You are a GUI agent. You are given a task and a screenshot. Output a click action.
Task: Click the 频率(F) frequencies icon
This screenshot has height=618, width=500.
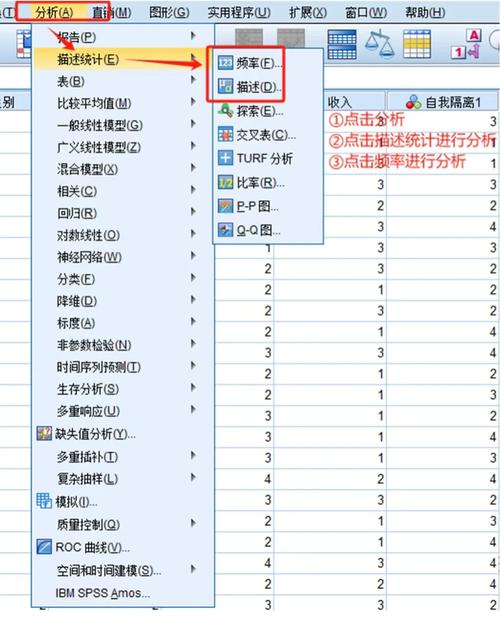225,63
